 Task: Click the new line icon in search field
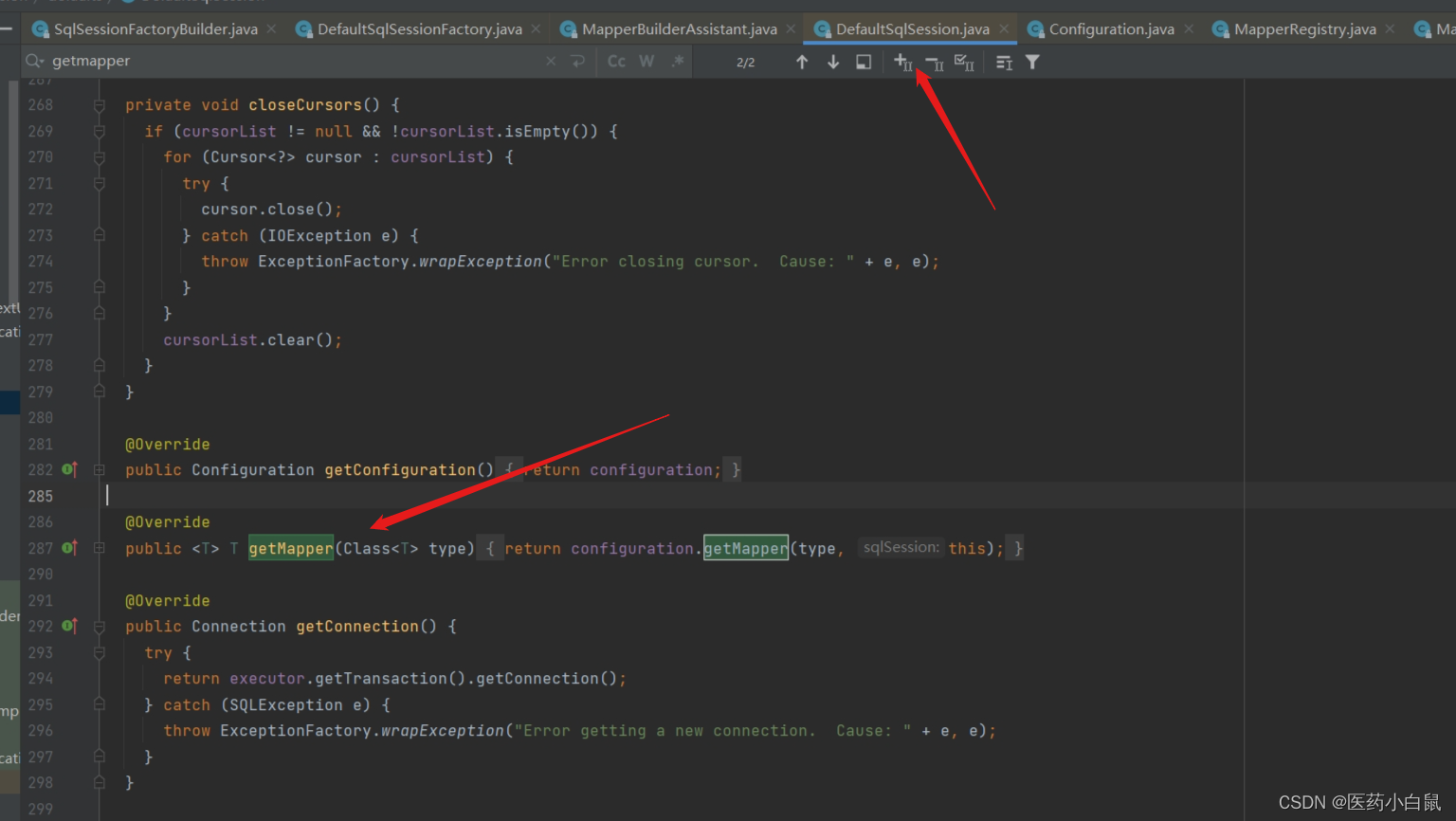pos(578,62)
